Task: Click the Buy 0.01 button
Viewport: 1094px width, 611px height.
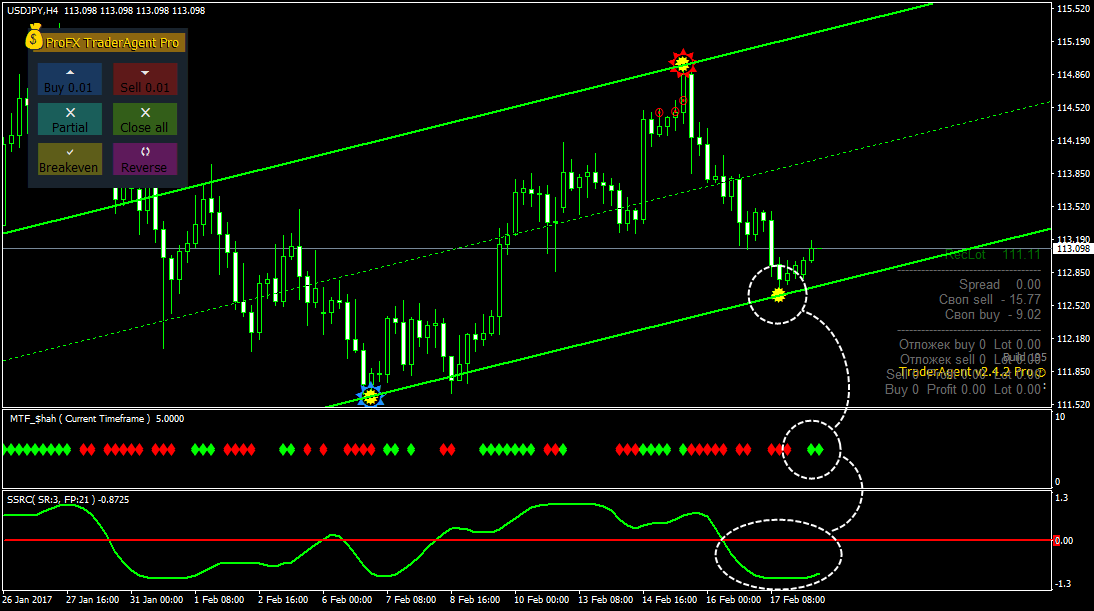Action: coord(70,80)
